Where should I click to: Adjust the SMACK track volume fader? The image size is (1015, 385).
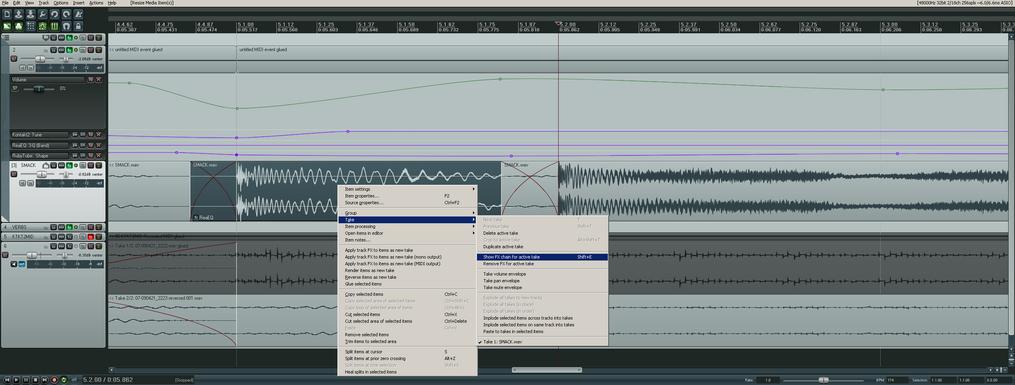coord(42,175)
